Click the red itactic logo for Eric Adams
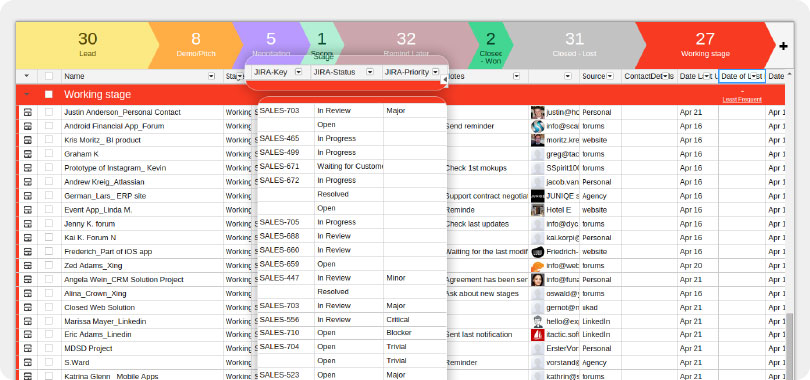The width and height of the screenshot is (810, 380). 537,335
